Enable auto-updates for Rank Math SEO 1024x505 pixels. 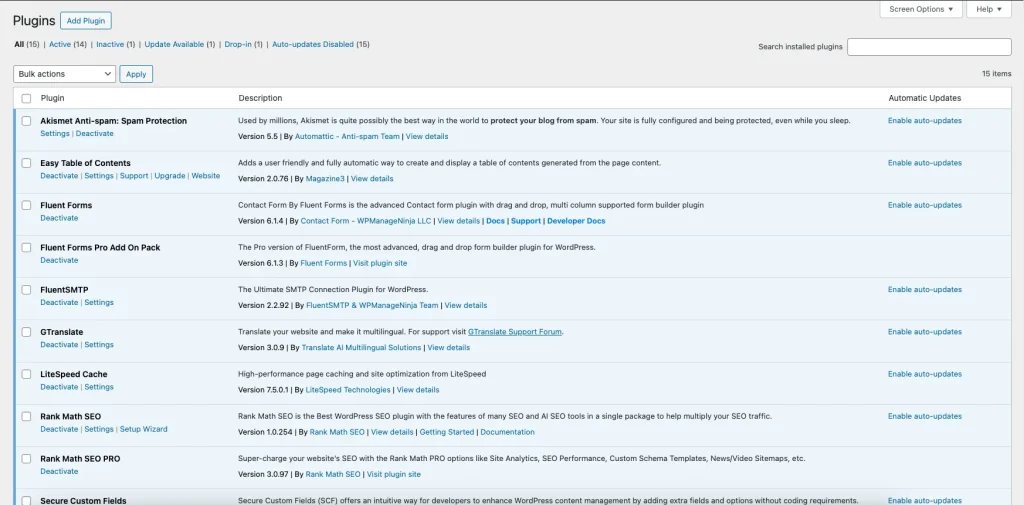[925, 416]
